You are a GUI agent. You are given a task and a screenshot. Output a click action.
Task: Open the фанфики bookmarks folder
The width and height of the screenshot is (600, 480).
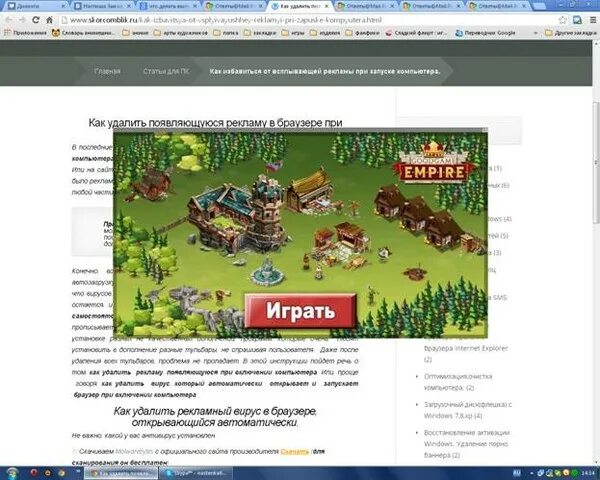tap(362, 33)
